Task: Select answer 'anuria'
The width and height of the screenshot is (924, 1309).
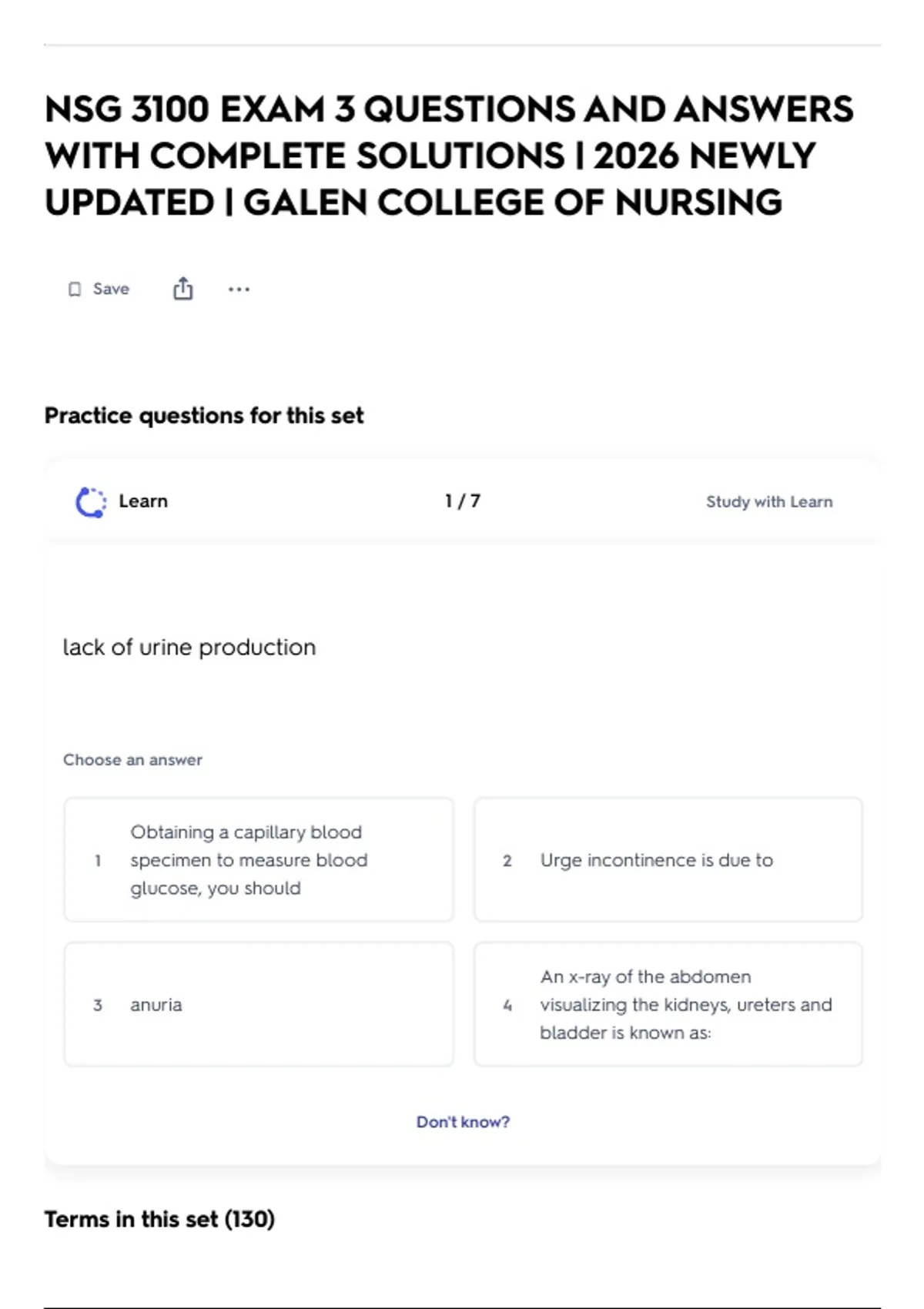Action: tap(259, 1004)
